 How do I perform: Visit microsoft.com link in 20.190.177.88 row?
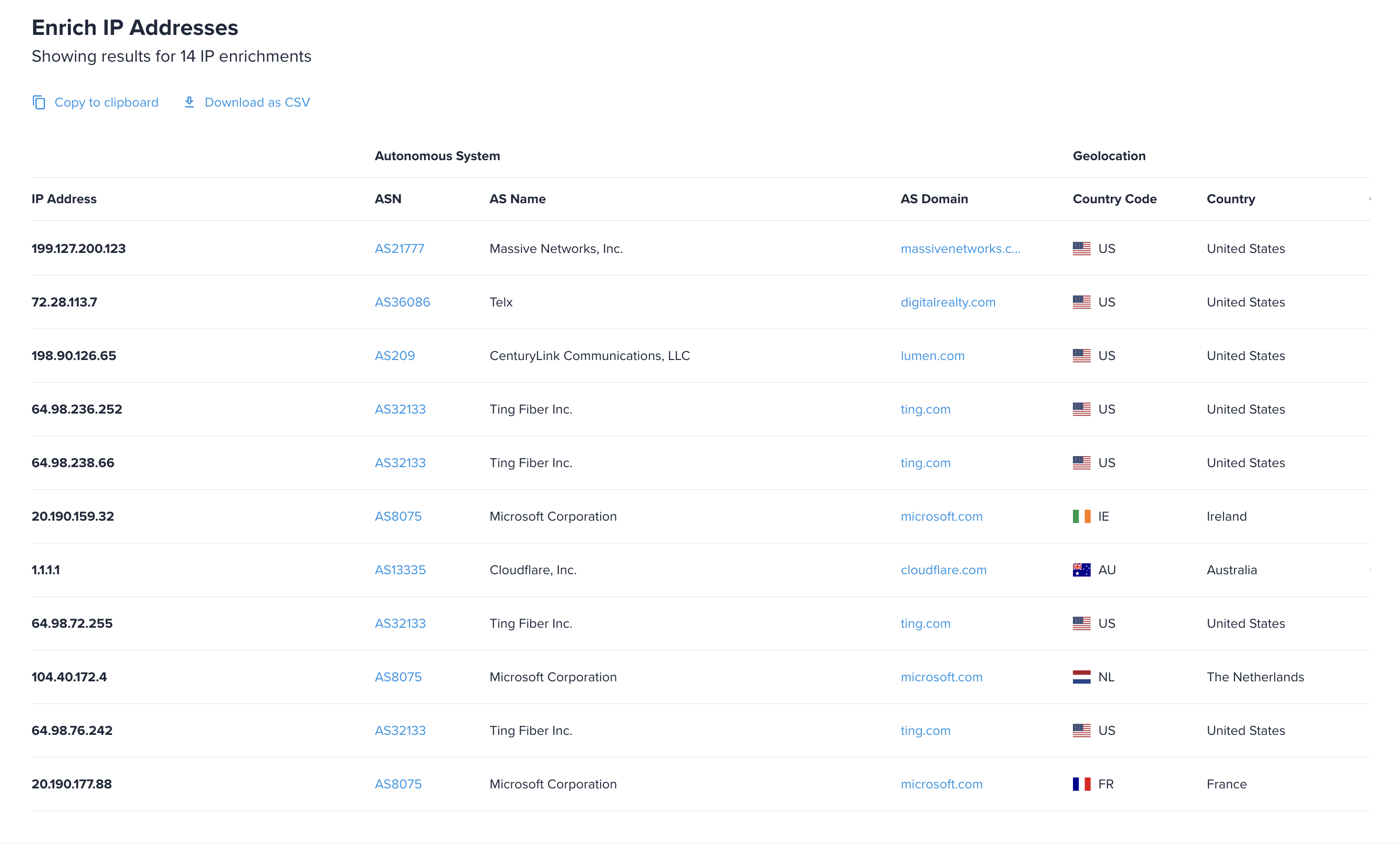941,784
